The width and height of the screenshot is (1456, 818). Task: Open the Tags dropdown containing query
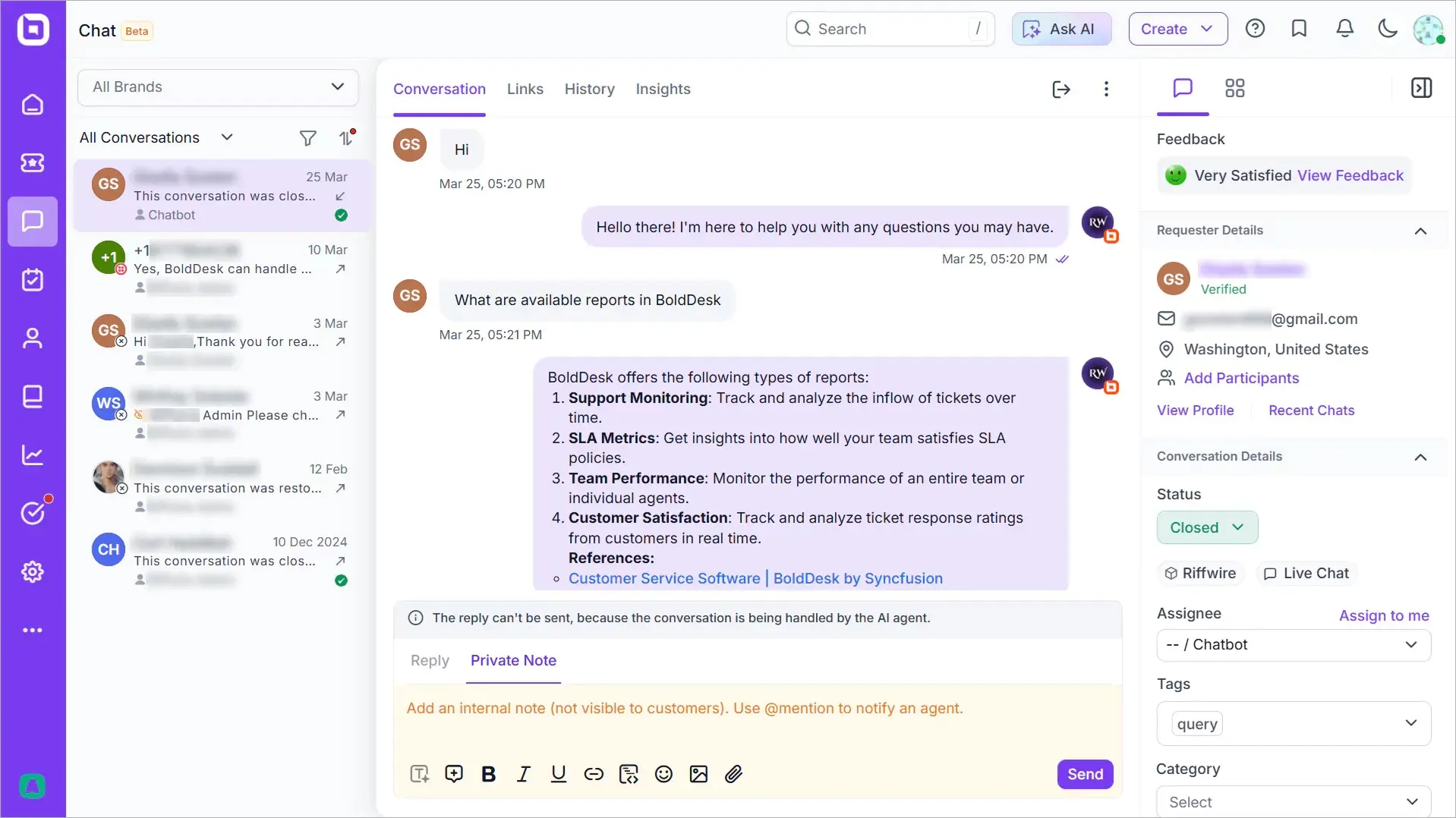tap(1294, 724)
